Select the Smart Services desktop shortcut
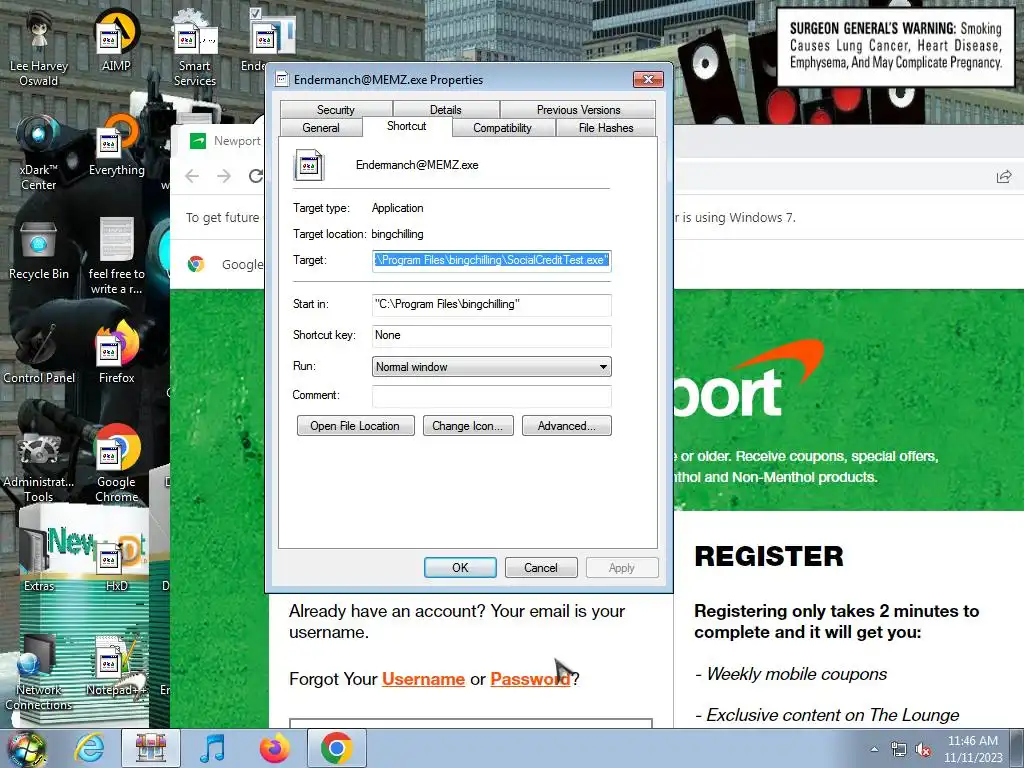Image resolution: width=1024 pixels, height=768 pixels. click(194, 49)
